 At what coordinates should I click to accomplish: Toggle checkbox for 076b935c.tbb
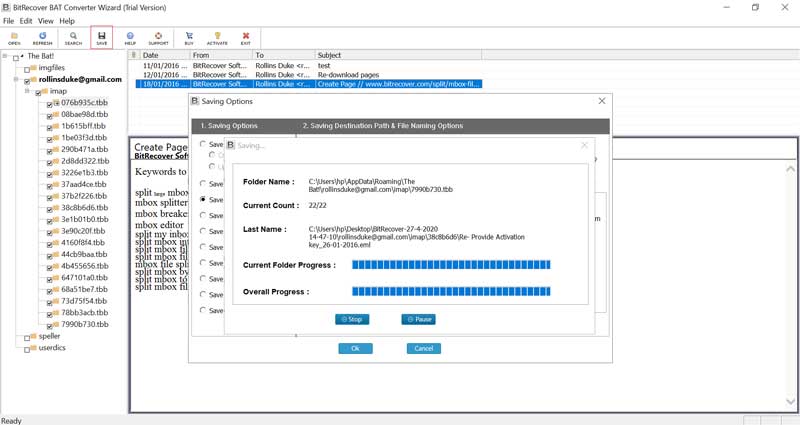[49, 104]
